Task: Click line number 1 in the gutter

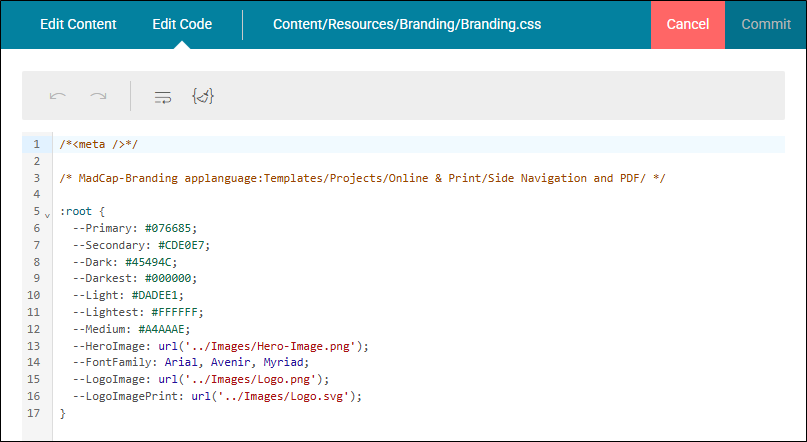Action: click(x=37, y=145)
